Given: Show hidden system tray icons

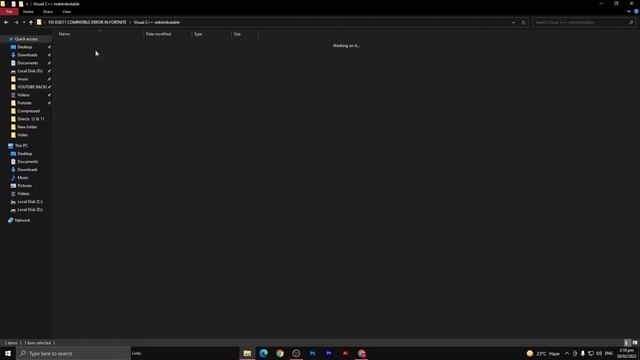Looking at the screenshot, I should (x=567, y=353).
